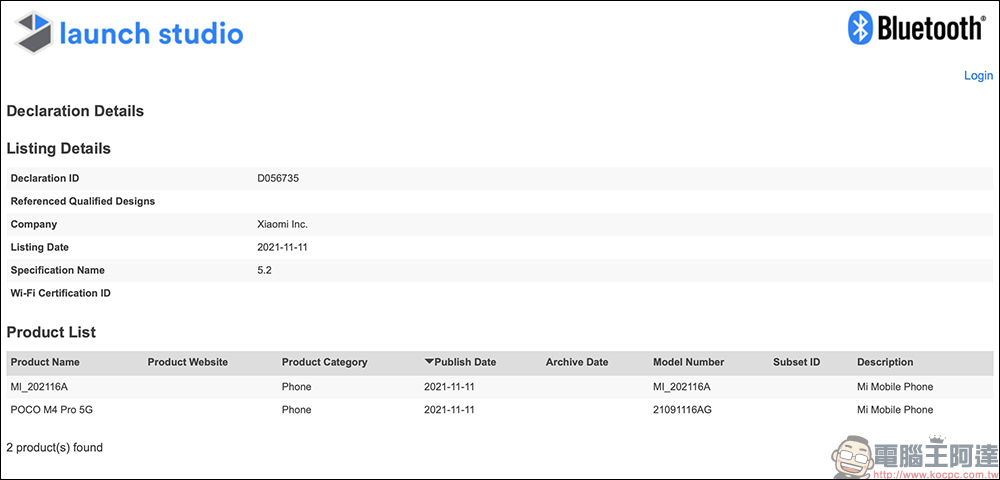Click the Company label
The image size is (1000, 480).
(x=34, y=224)
